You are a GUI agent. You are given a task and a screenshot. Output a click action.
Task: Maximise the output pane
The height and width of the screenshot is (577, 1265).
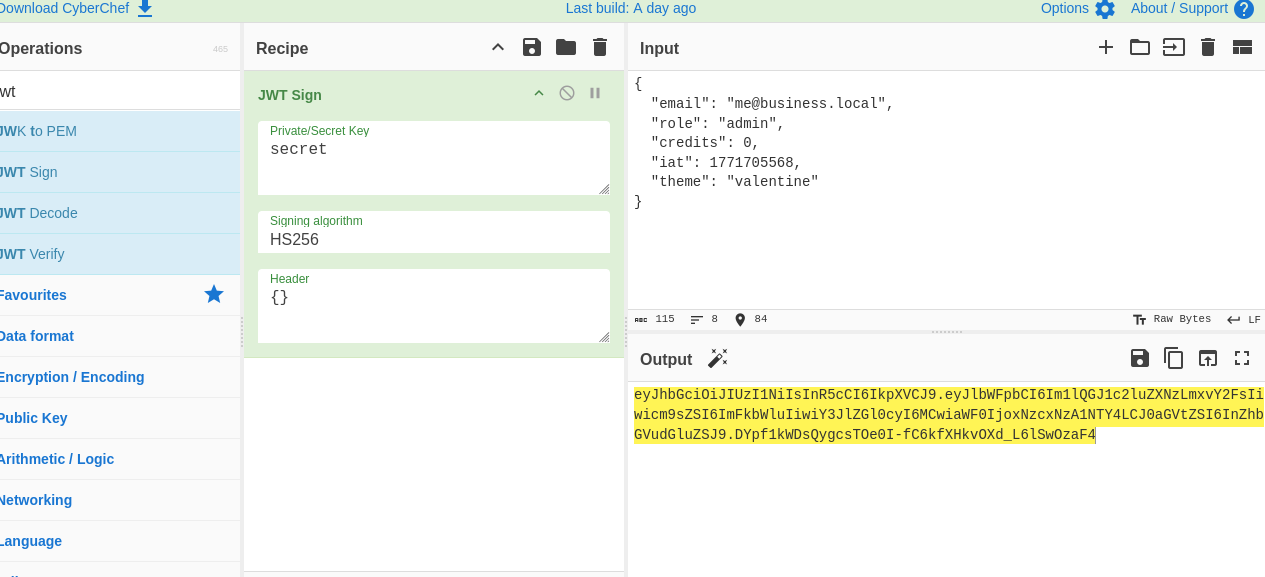(1242, 358)
